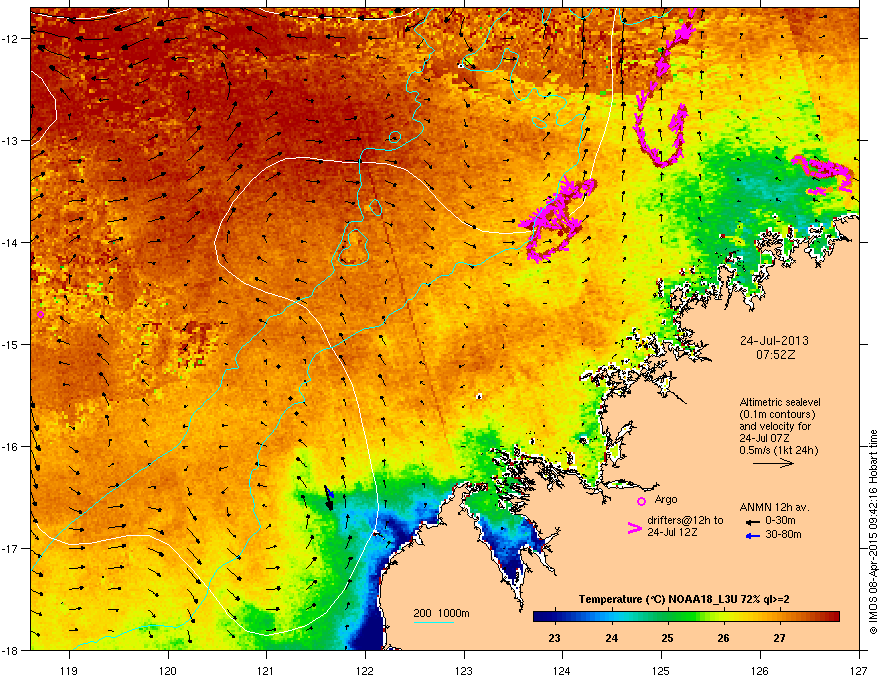The image size is (880, 680).
Task: Click the magenta Argo float marker near 119E
Action: [x=40, y=315]
